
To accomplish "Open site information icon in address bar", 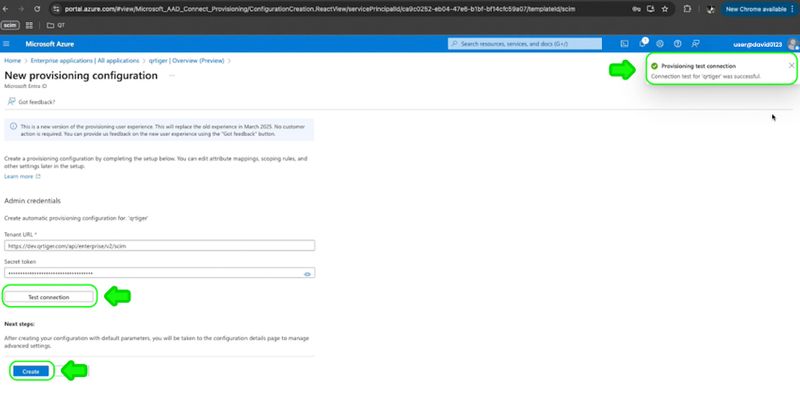I will (x=56, y=9).
